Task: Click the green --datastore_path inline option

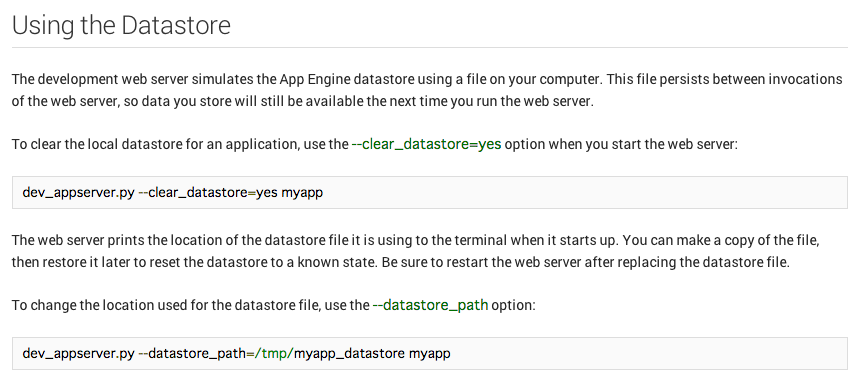Action: [430, 304]
